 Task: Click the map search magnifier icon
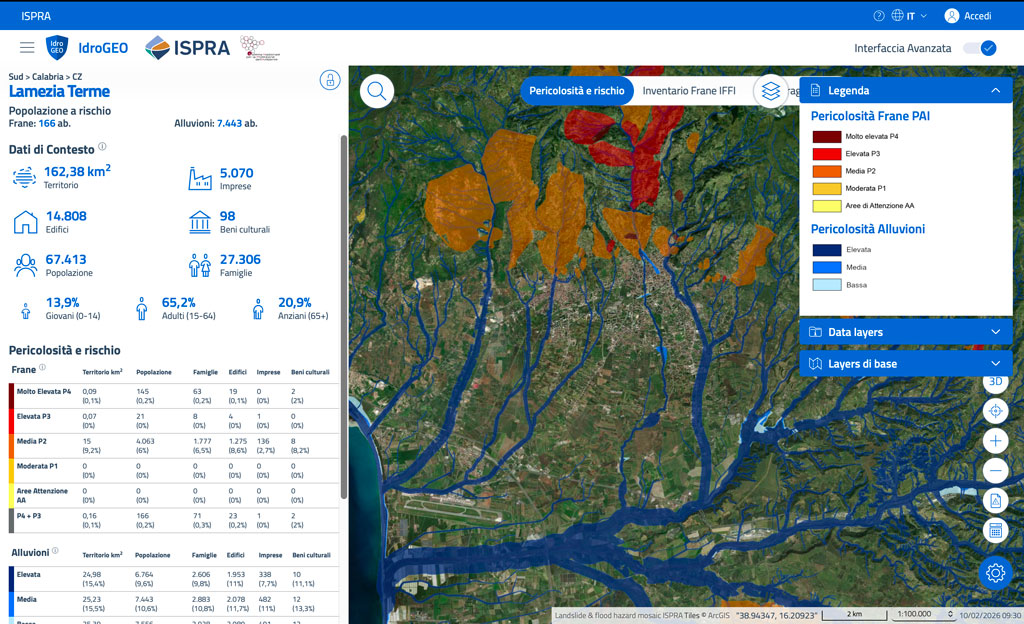tap(377, 91)
